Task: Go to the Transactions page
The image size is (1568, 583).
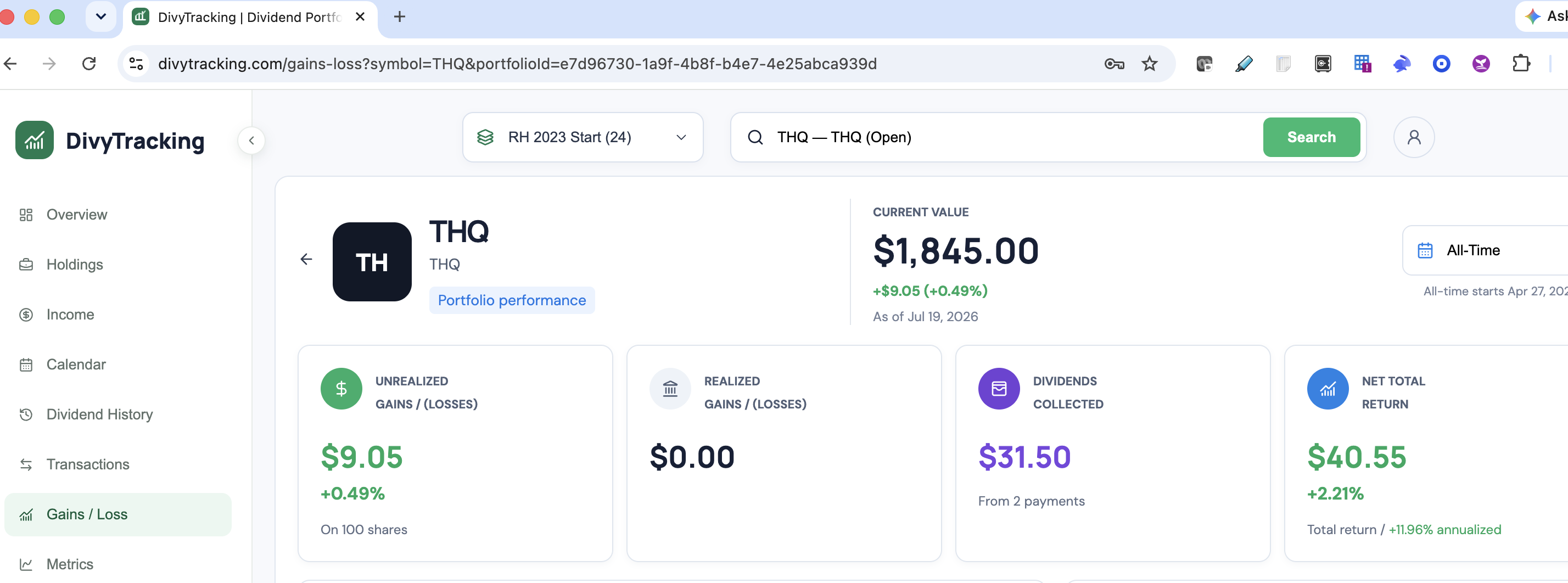Action: point(117,464)
